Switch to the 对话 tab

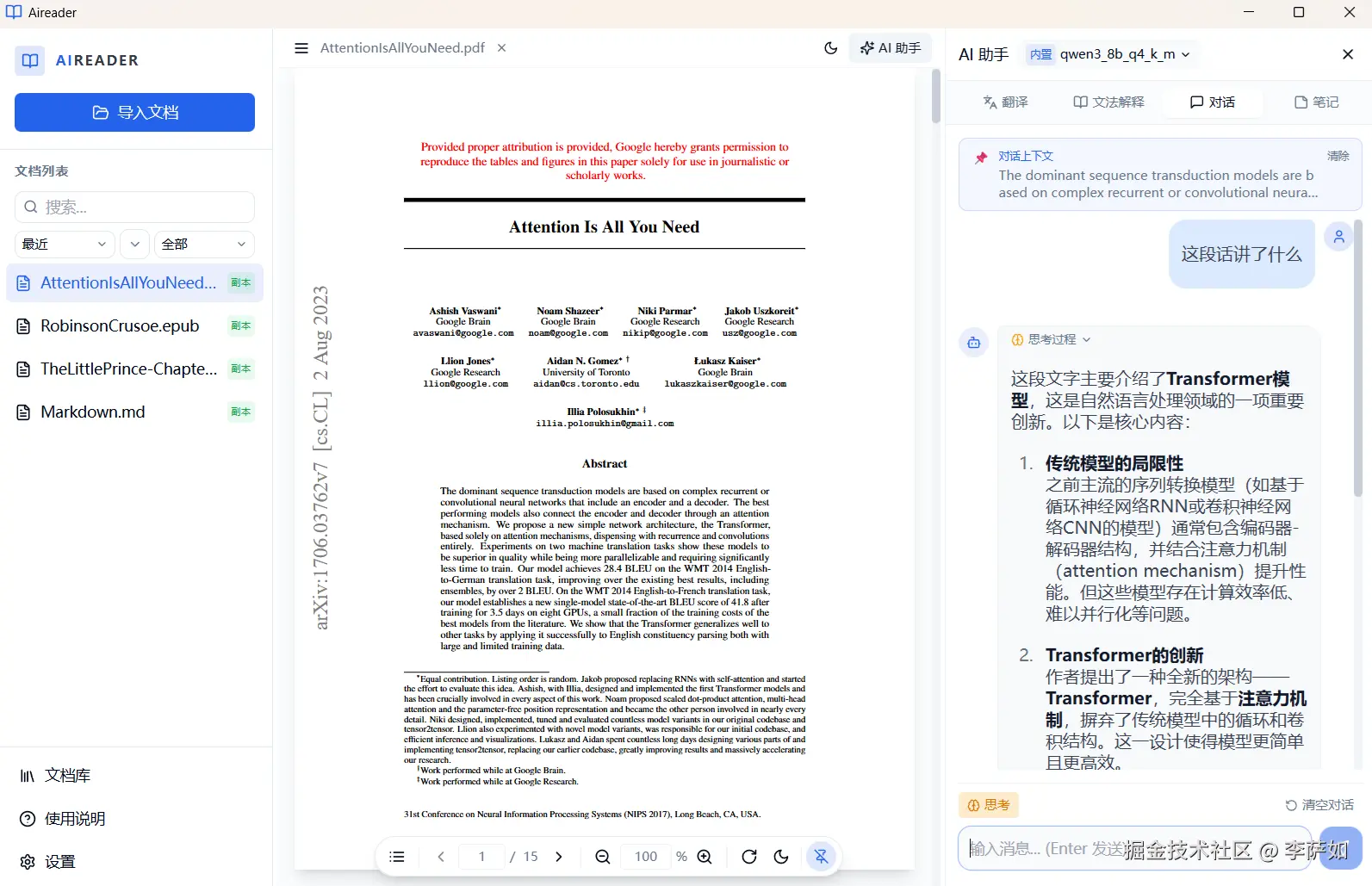[1213, 102]
